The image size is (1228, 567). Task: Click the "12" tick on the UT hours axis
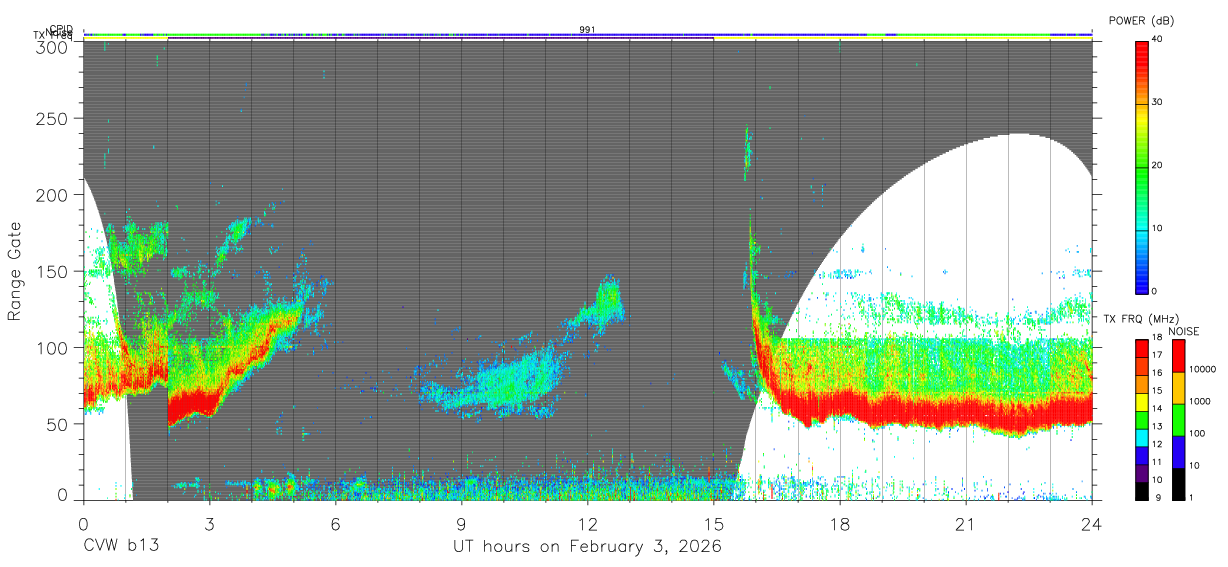click(x=587, y=523)
